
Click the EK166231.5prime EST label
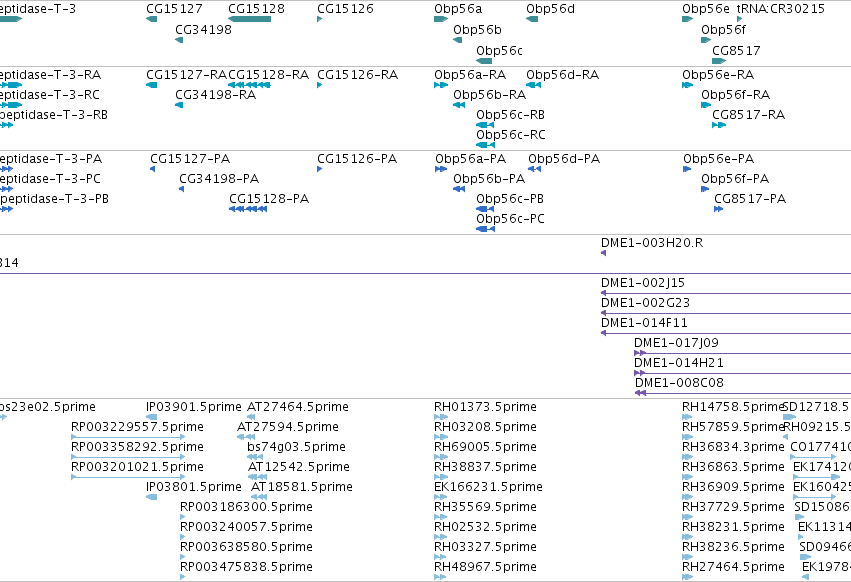488,488
